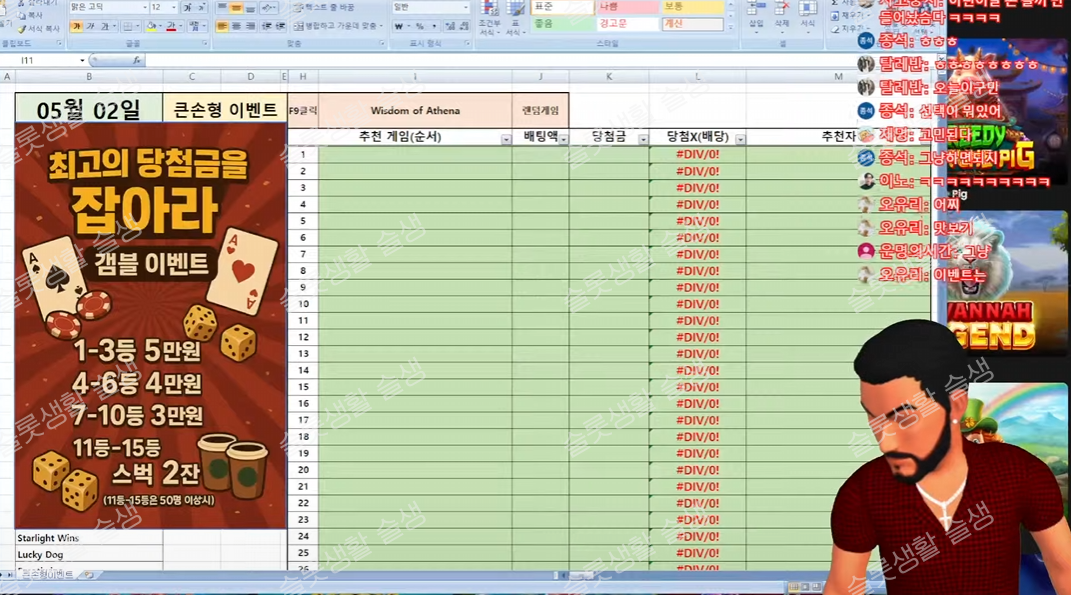The width and height of the screenshot is (1071, 595).
Task: Apply the 나쁨 (Bad) cell style
Action: (x=626, y=7)
